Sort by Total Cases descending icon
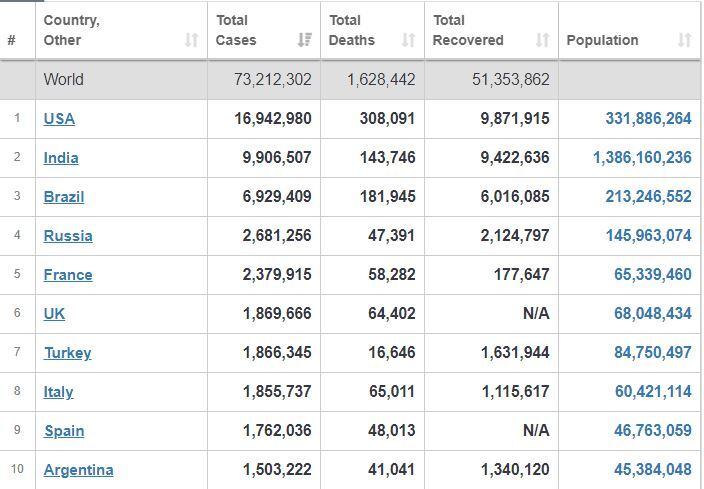The width and height of the screenshot is (704, 489). (305, 40)
